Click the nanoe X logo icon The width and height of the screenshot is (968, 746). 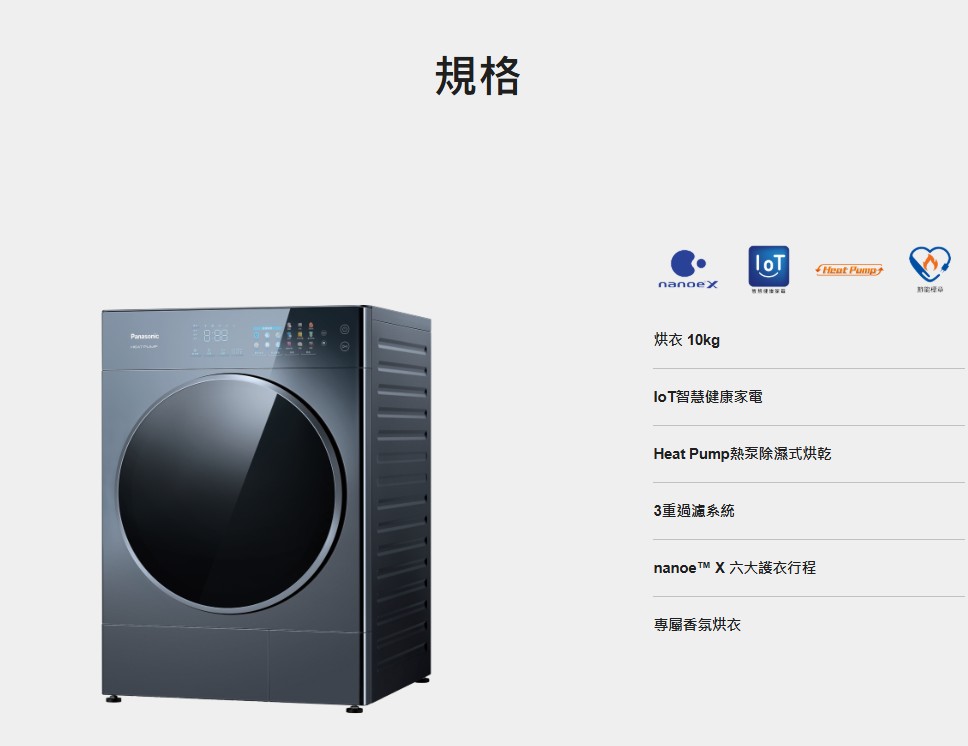click(x=688, y=269)
